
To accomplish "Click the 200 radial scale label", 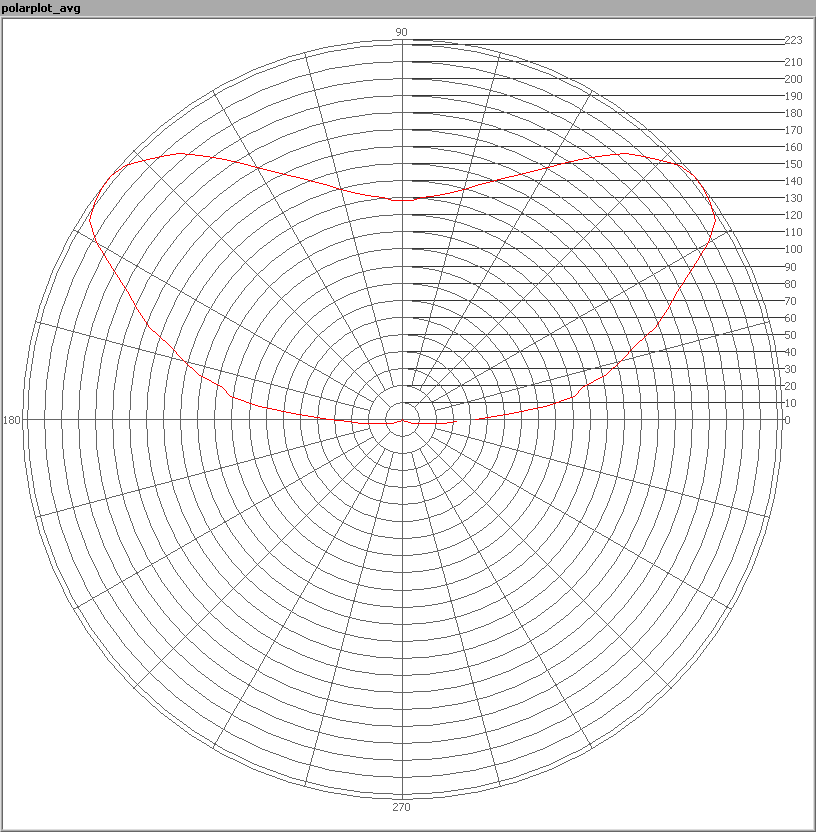I will point(793,79).
